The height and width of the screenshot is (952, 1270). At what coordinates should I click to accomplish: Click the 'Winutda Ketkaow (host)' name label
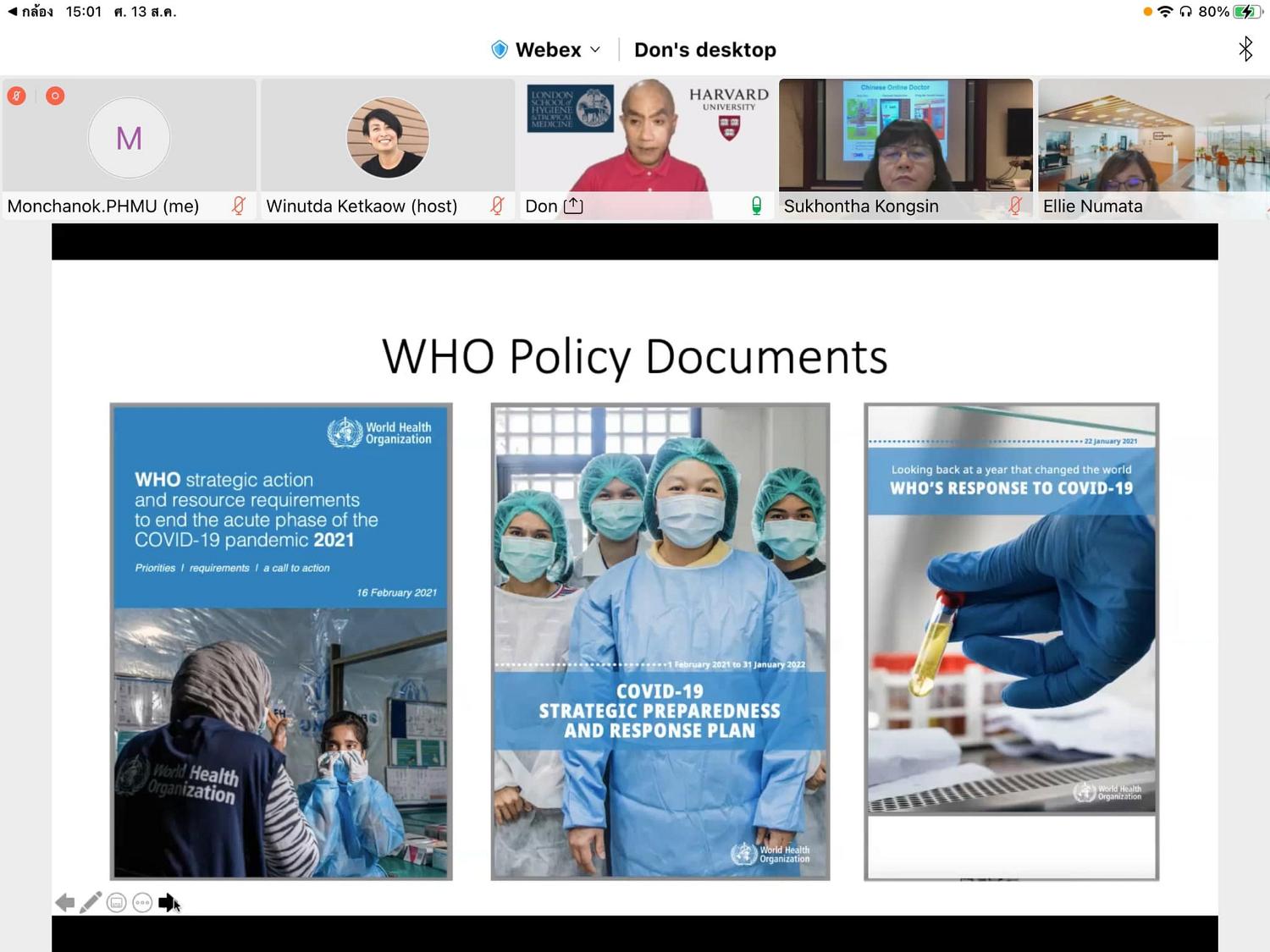coord(362,206)
